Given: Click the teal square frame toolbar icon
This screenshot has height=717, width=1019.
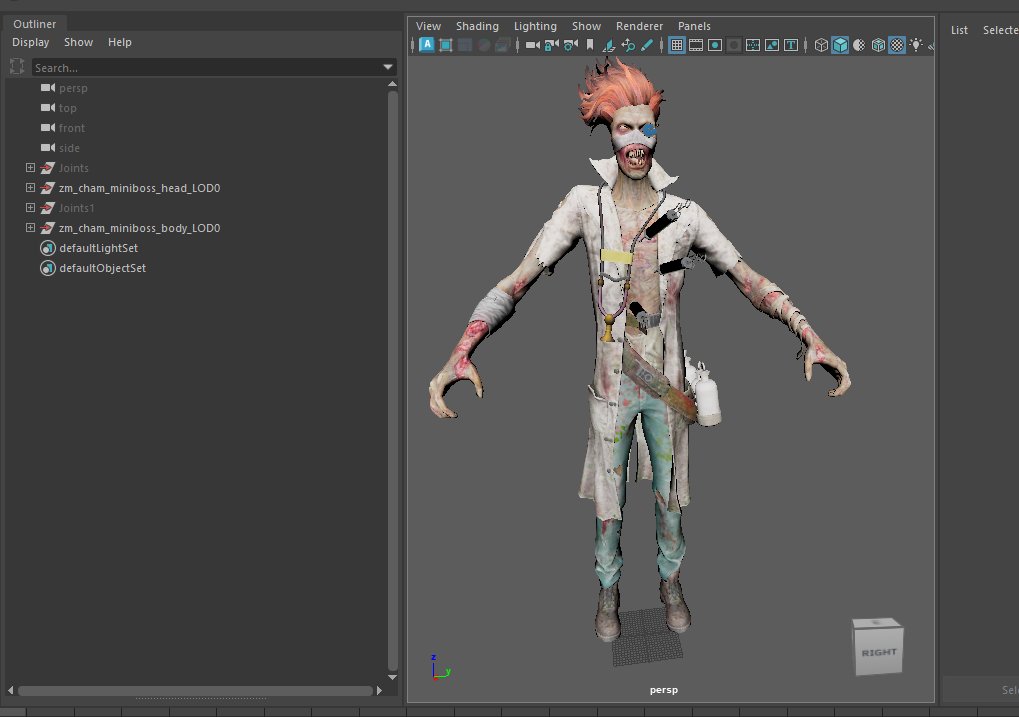Looking at the screenshot, I should (446, 45).
